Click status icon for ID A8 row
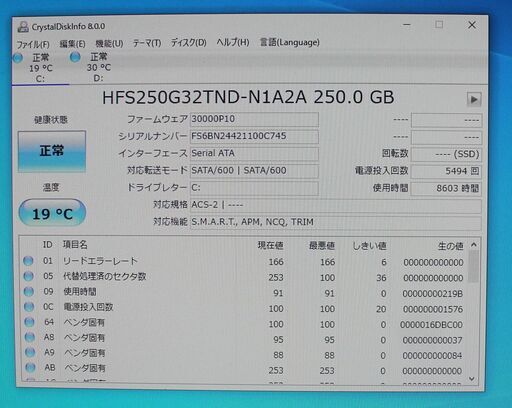 point(30,337)
